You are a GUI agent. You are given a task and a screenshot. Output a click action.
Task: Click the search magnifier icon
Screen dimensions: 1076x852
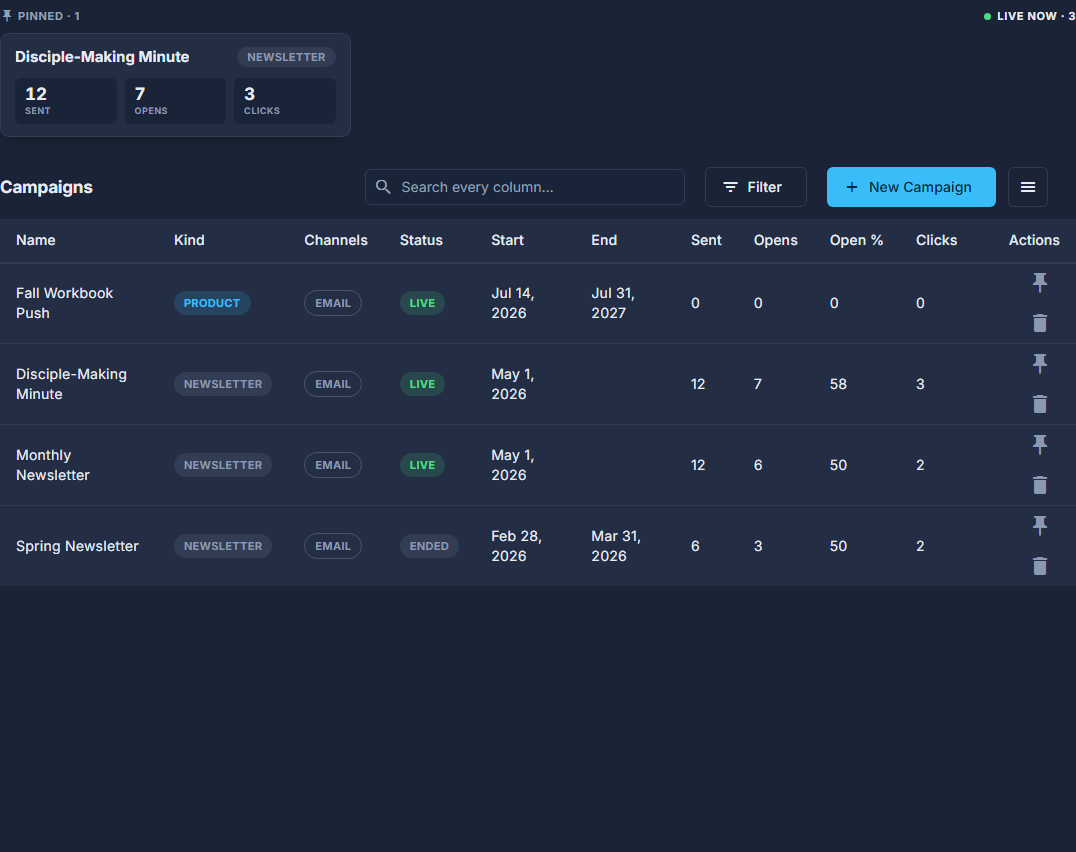click(383, 187)
